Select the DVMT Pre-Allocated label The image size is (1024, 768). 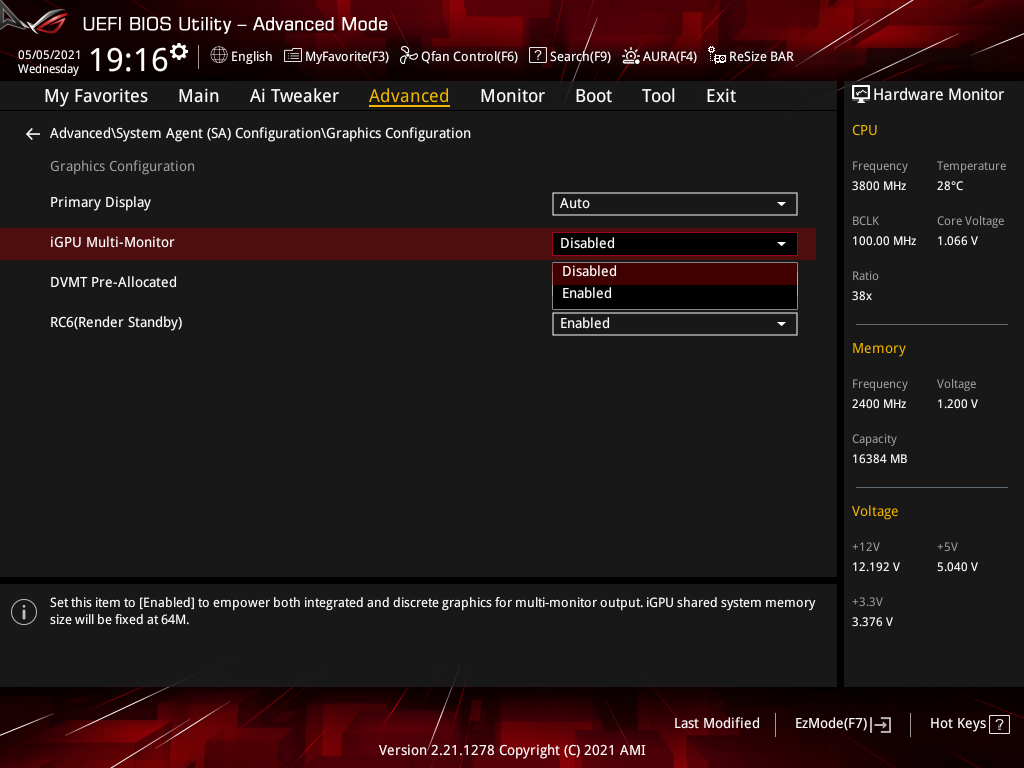coord(114,282)
